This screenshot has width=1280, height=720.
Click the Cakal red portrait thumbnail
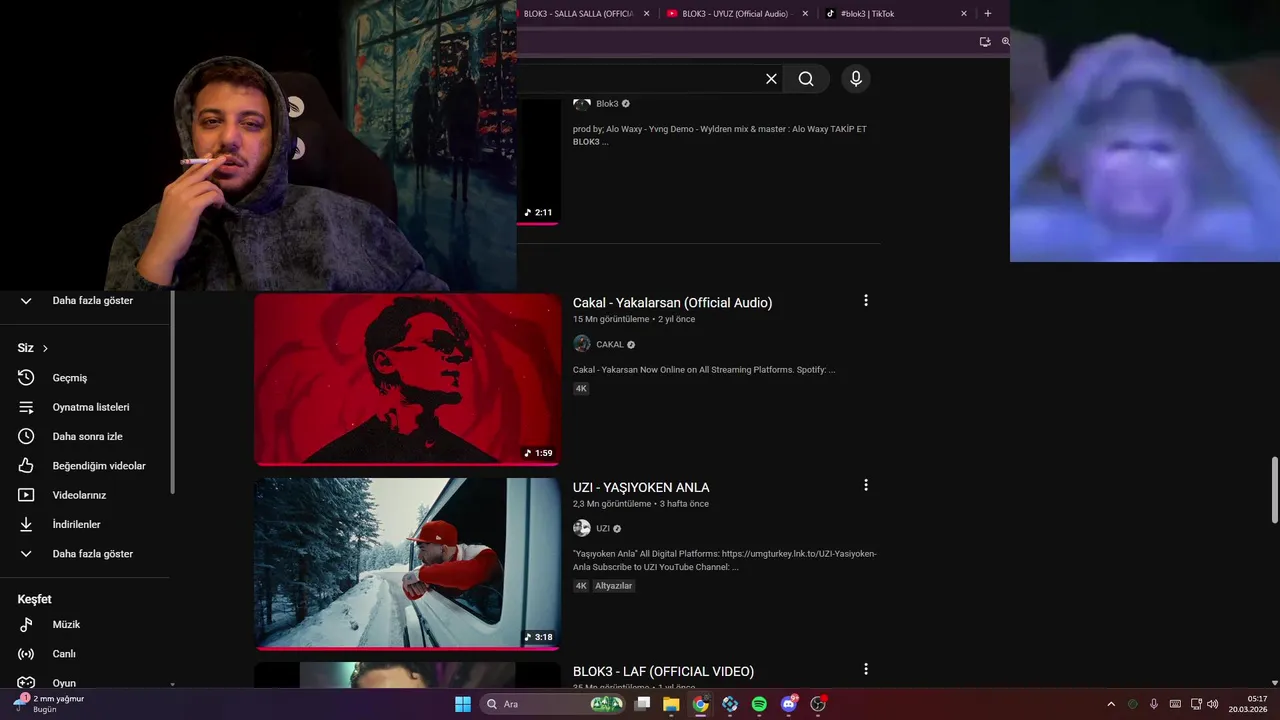click(407, 379)
